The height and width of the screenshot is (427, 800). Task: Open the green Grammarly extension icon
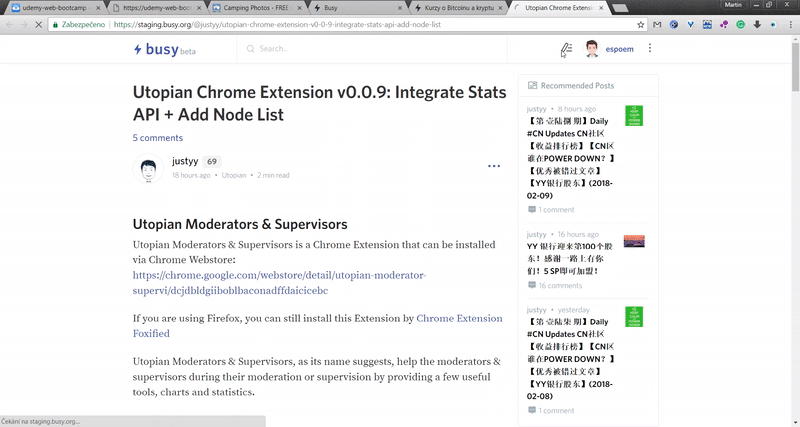point(740,24)
